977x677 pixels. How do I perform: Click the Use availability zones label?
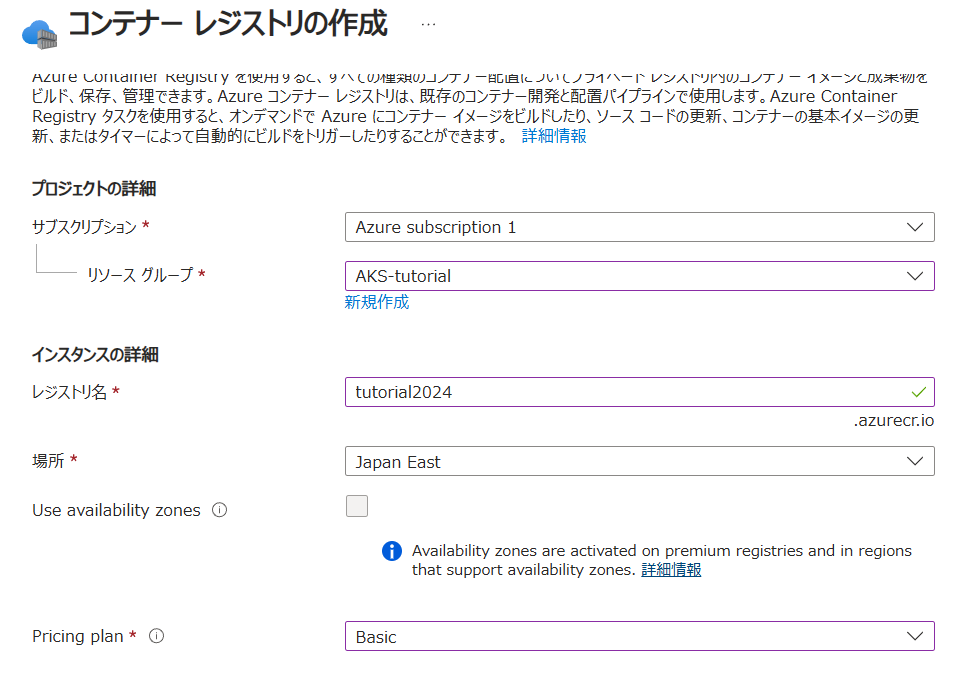point(117,510)
